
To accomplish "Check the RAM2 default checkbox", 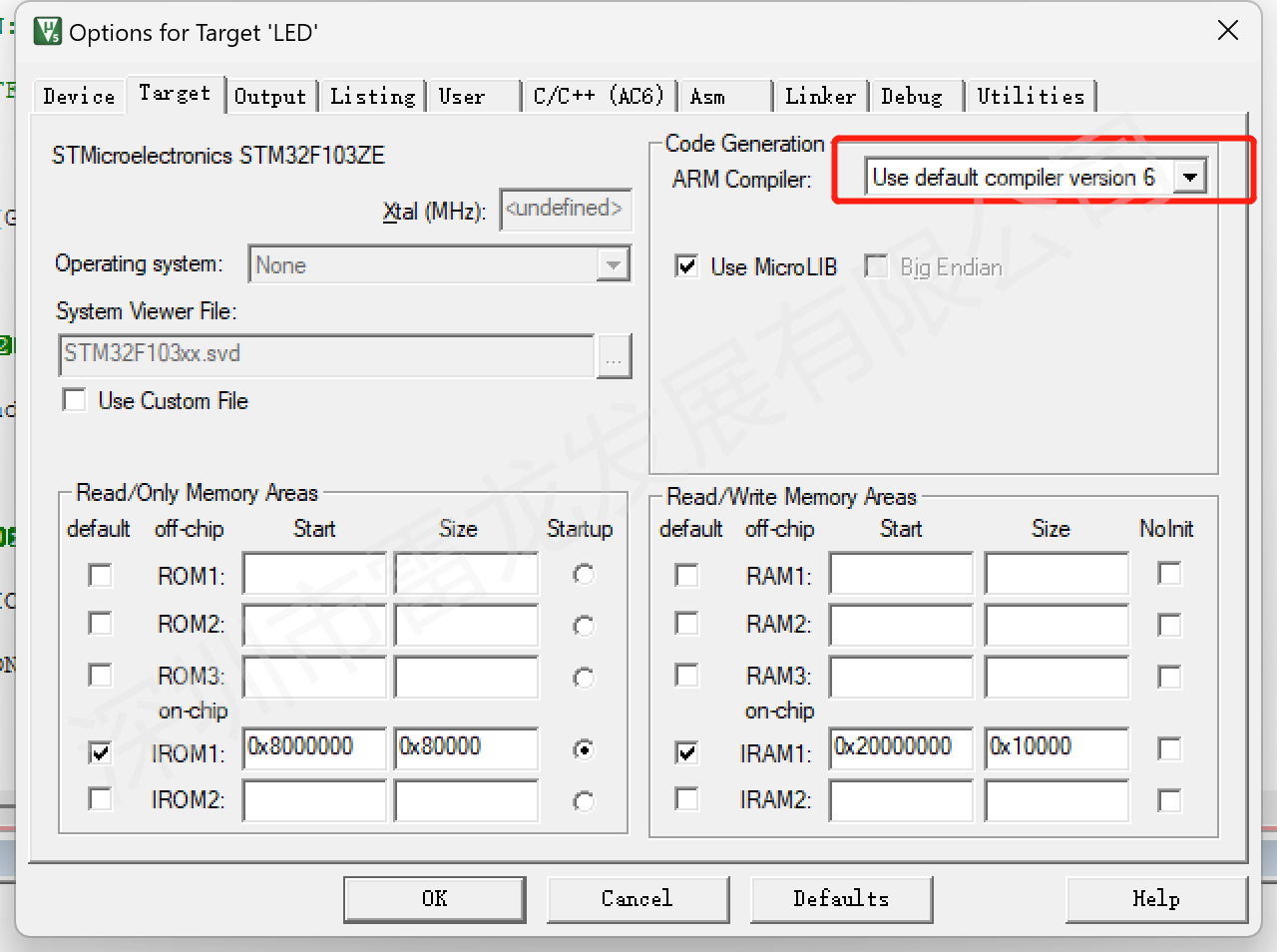I will click(x=686, y=624).
